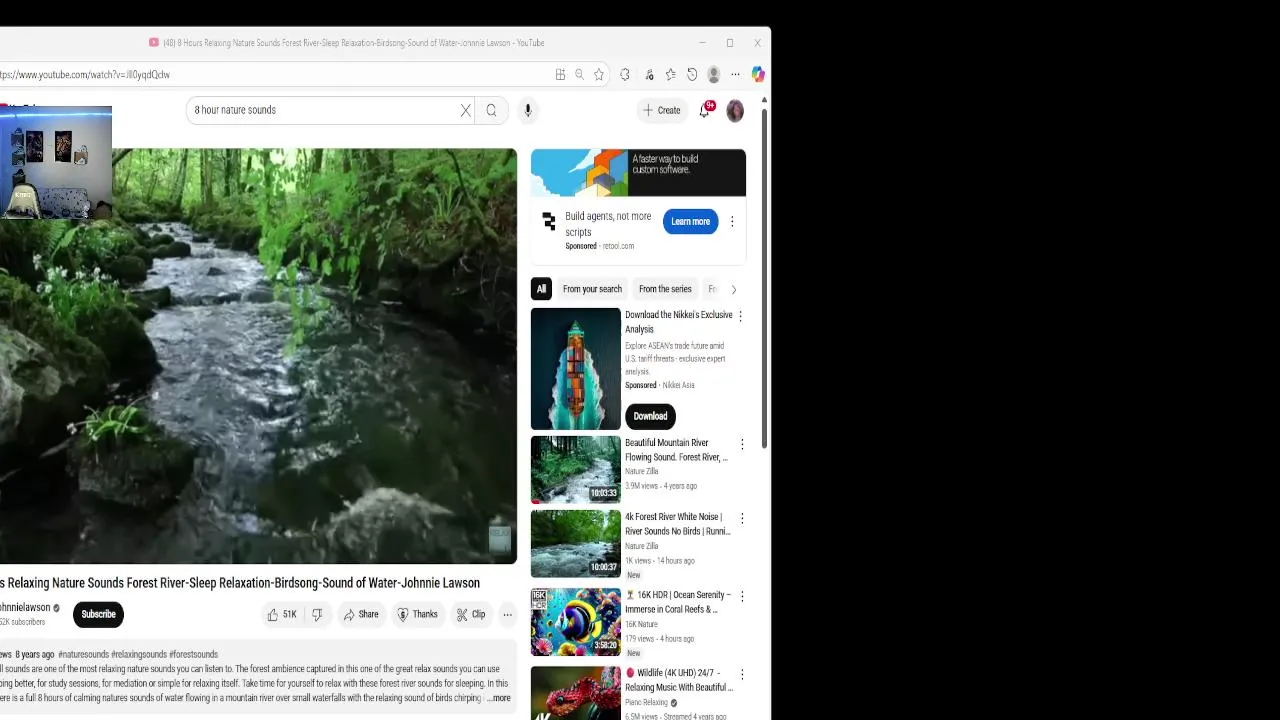1280x720 pixels.
Task: Open the Edge browser profile icon
Action: (x=713, y=74)
